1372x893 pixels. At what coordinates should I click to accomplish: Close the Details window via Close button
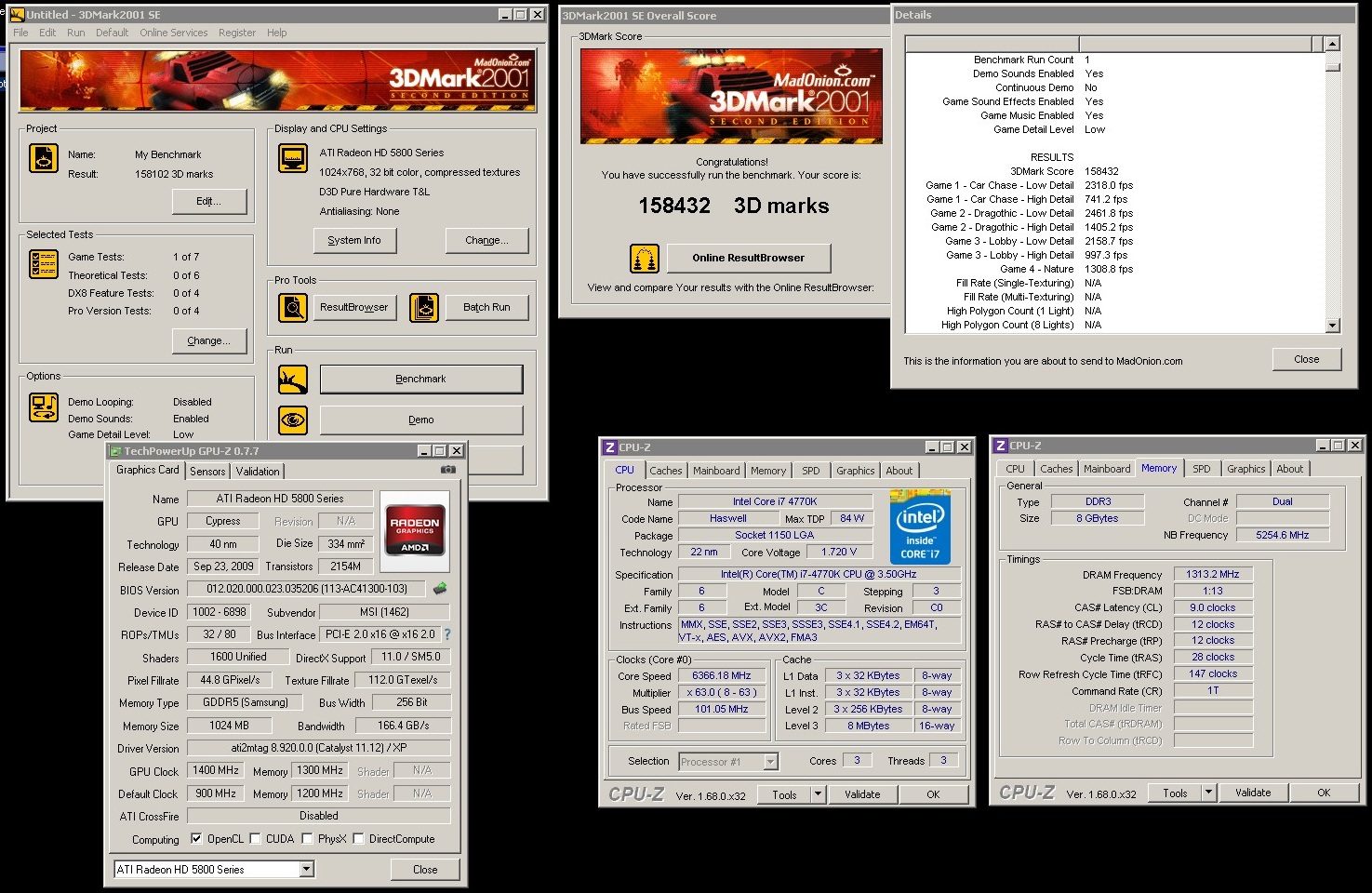[1306, 359]
